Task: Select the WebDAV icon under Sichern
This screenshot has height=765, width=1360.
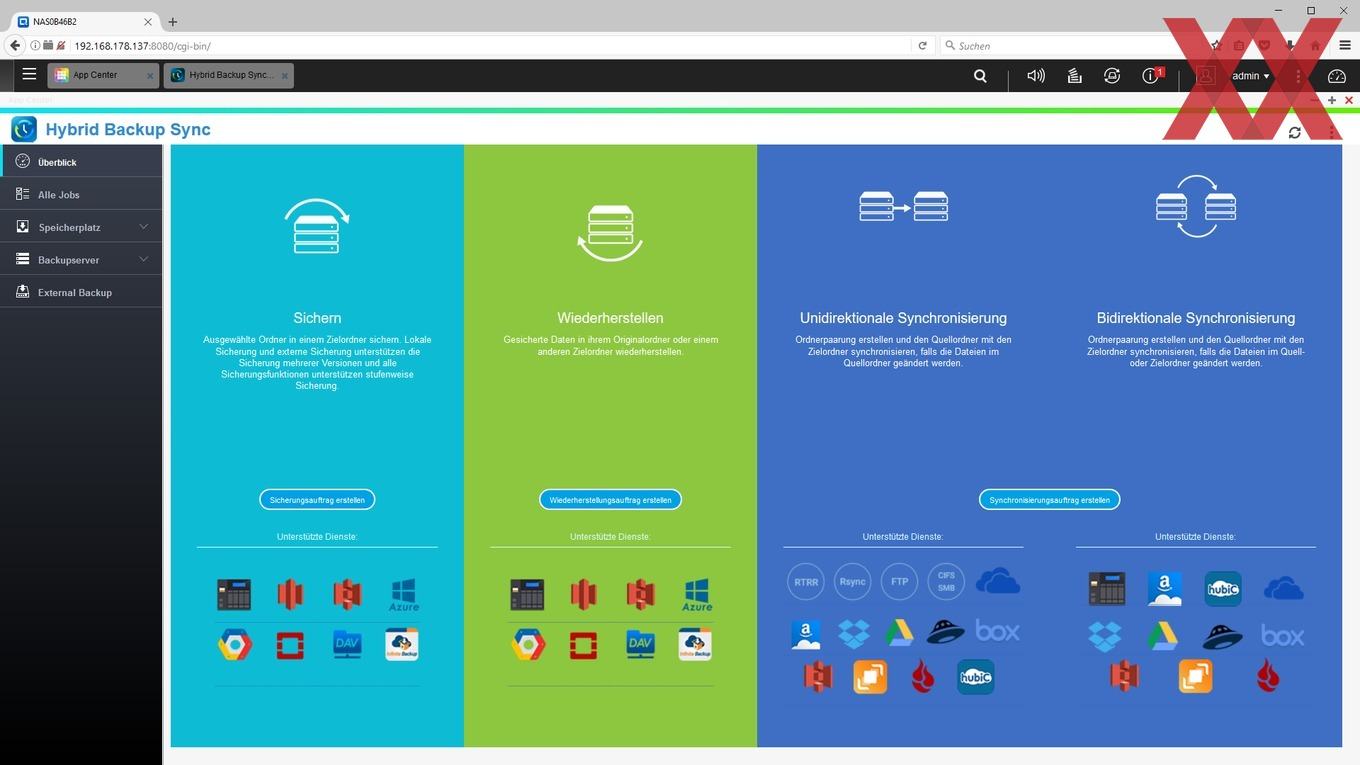Action: (347, 645)
